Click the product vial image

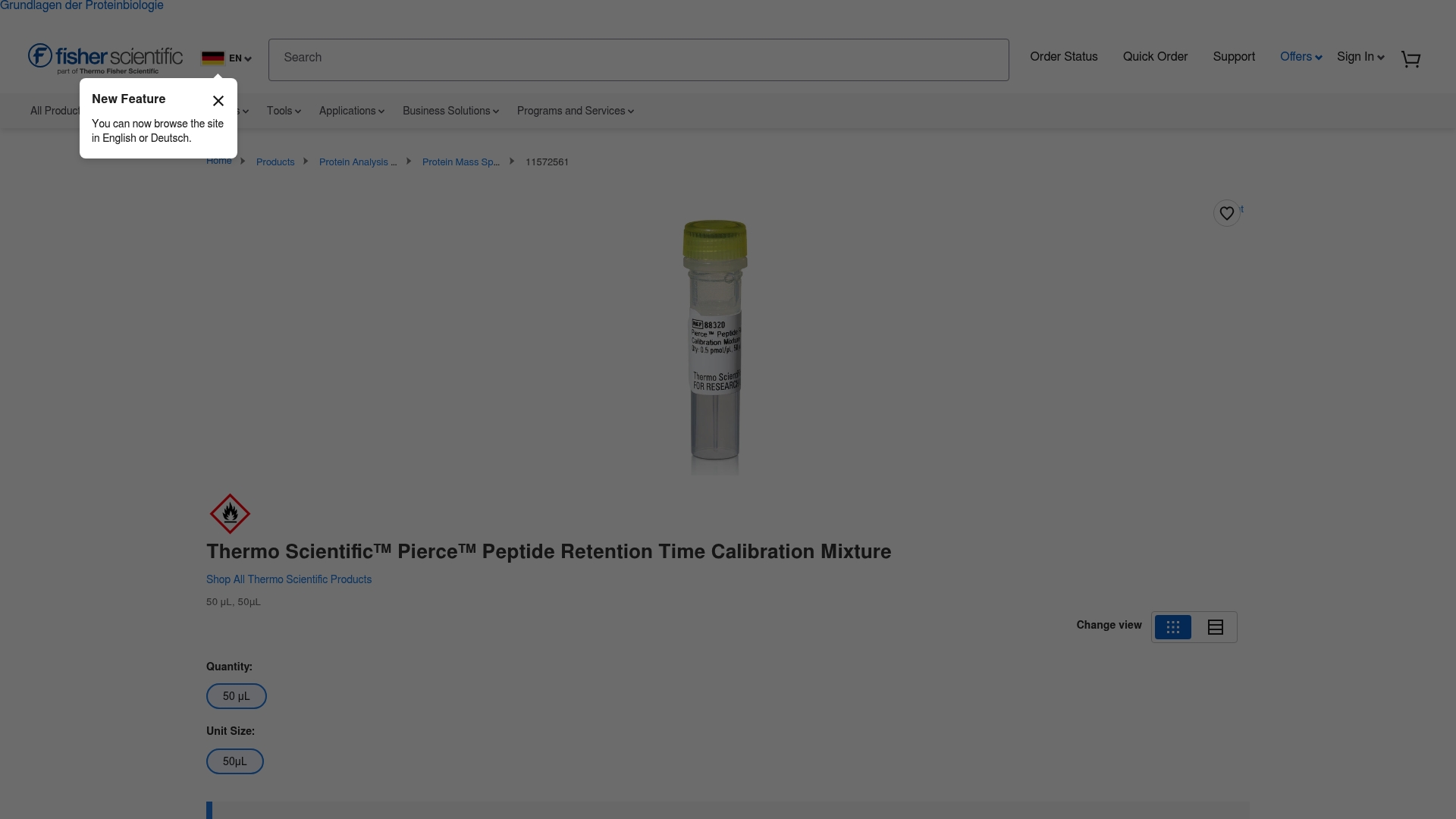(715, 347)
